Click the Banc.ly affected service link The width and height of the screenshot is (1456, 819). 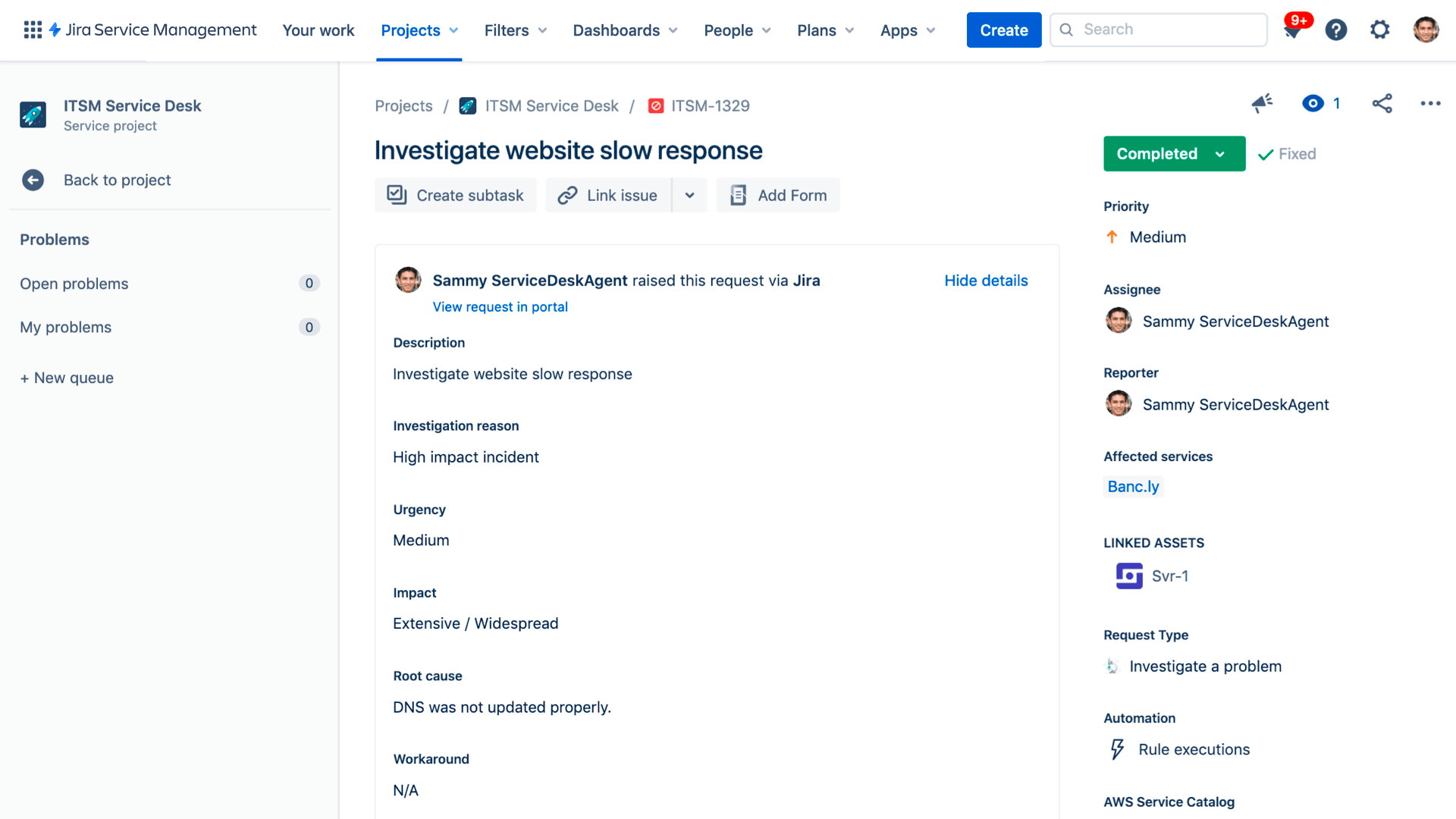(1133, 486)
